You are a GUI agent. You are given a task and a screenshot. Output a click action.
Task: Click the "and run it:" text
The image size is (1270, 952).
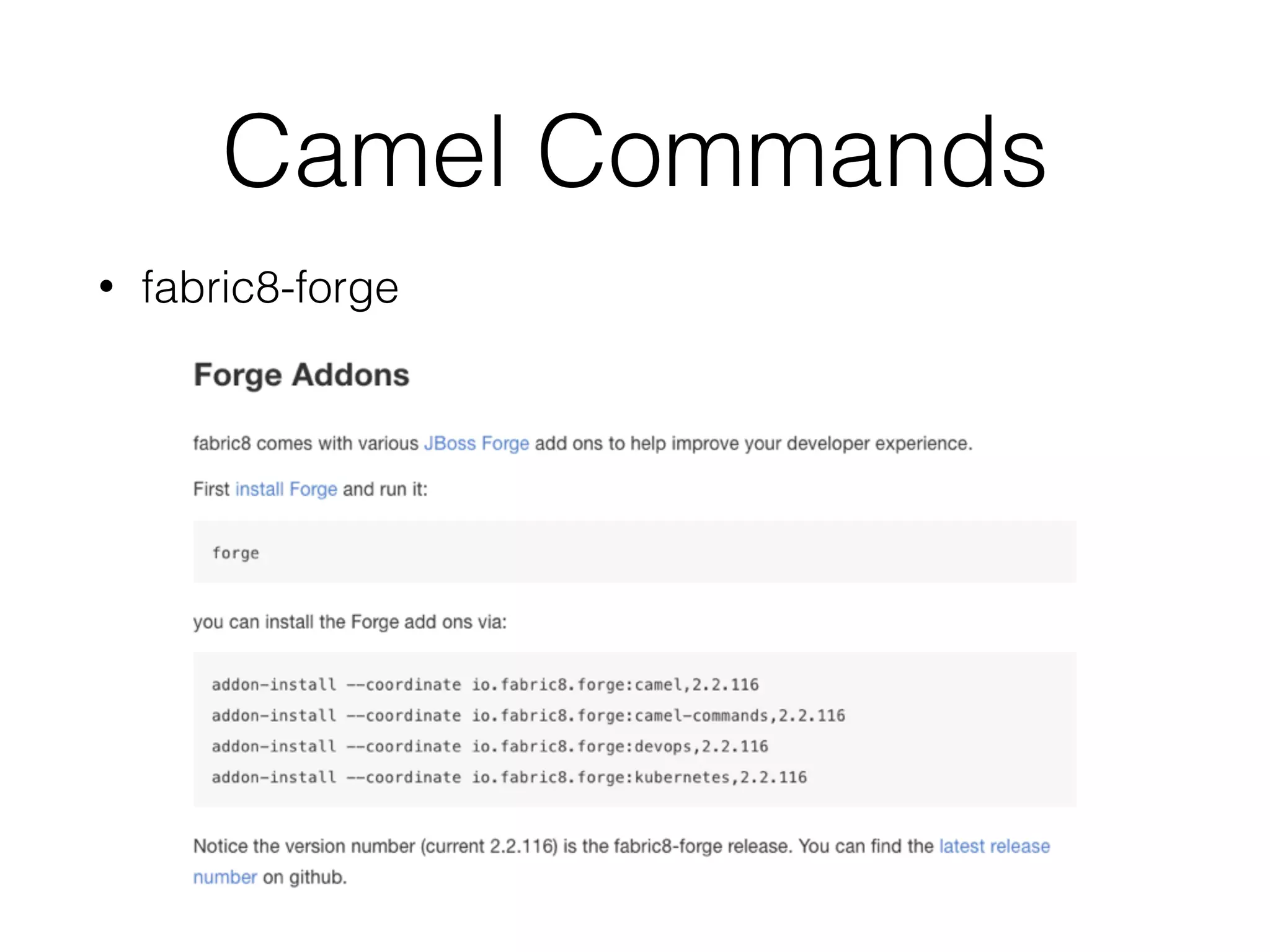pyautogui.click(x=385, y=490)
